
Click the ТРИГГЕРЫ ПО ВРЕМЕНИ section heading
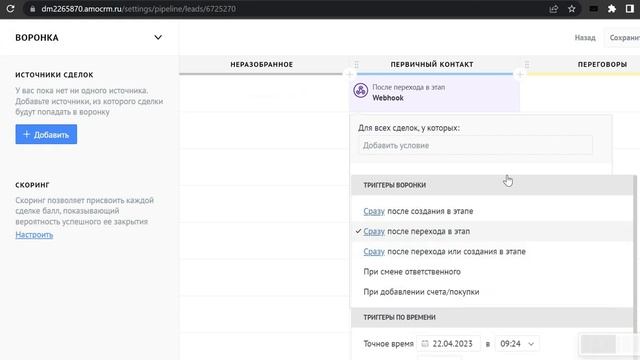pyautogui.click(x=399, y=317)
